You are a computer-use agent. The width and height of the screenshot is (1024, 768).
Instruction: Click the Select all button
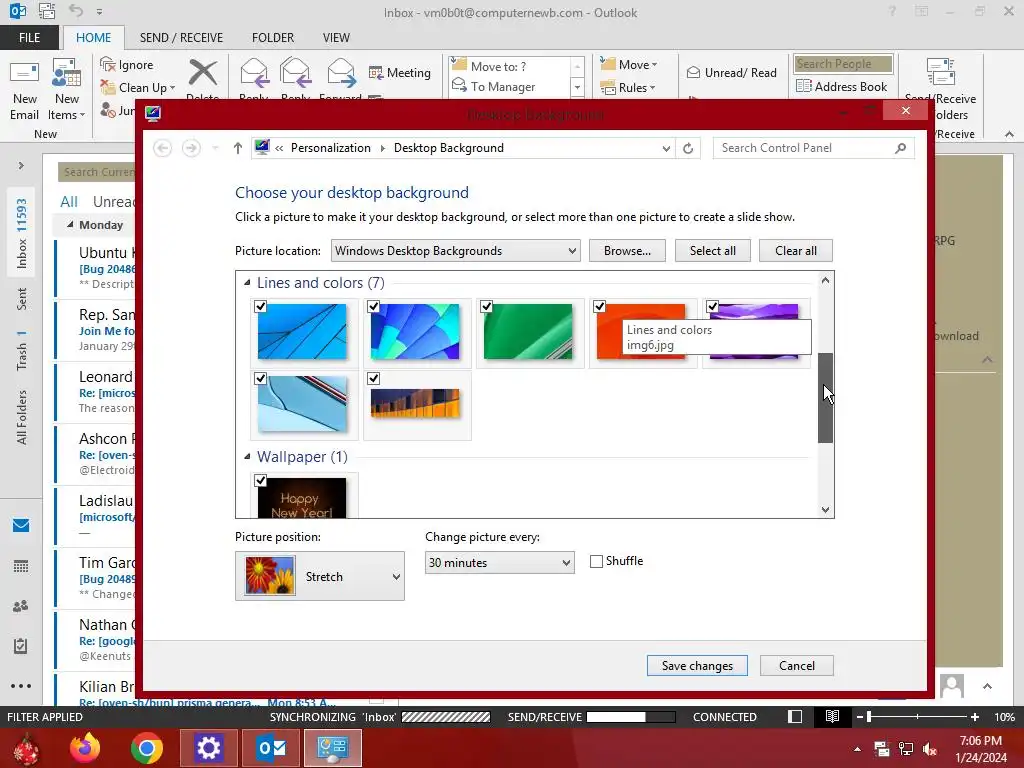pyautogui.click(x=712, y=251)
